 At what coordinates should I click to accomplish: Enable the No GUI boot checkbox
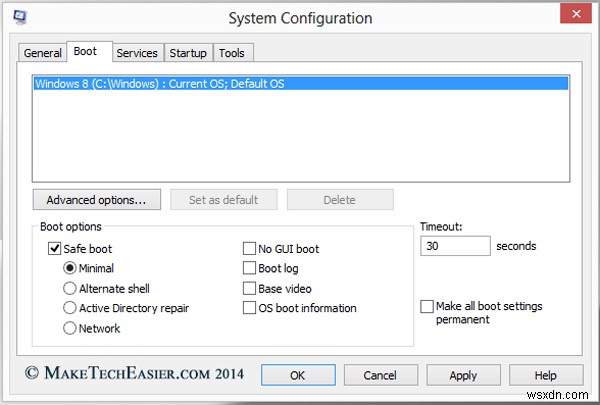pyautogui.click(x=250, y=248)
